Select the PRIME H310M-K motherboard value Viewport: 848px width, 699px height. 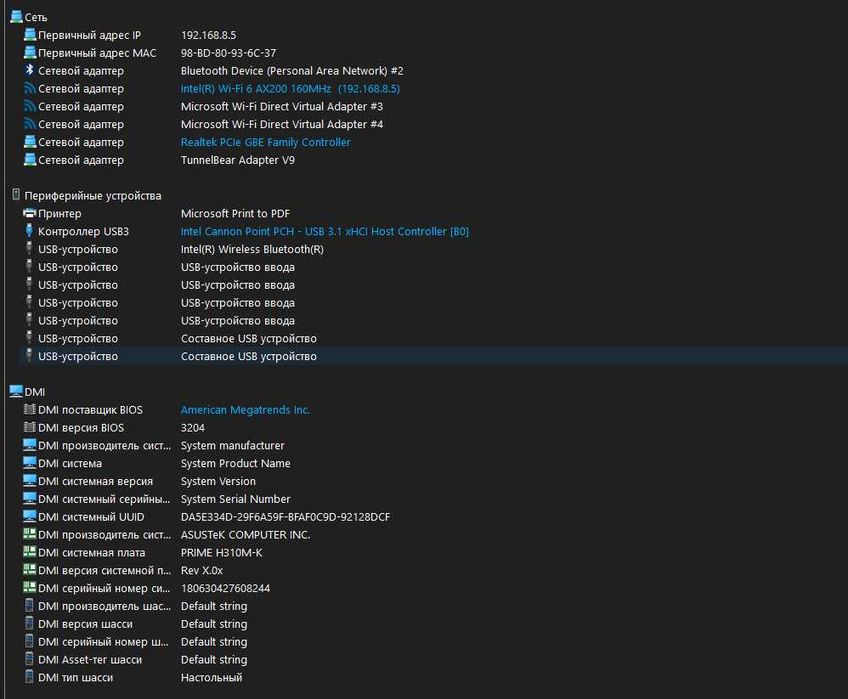(x=221, y=553)
